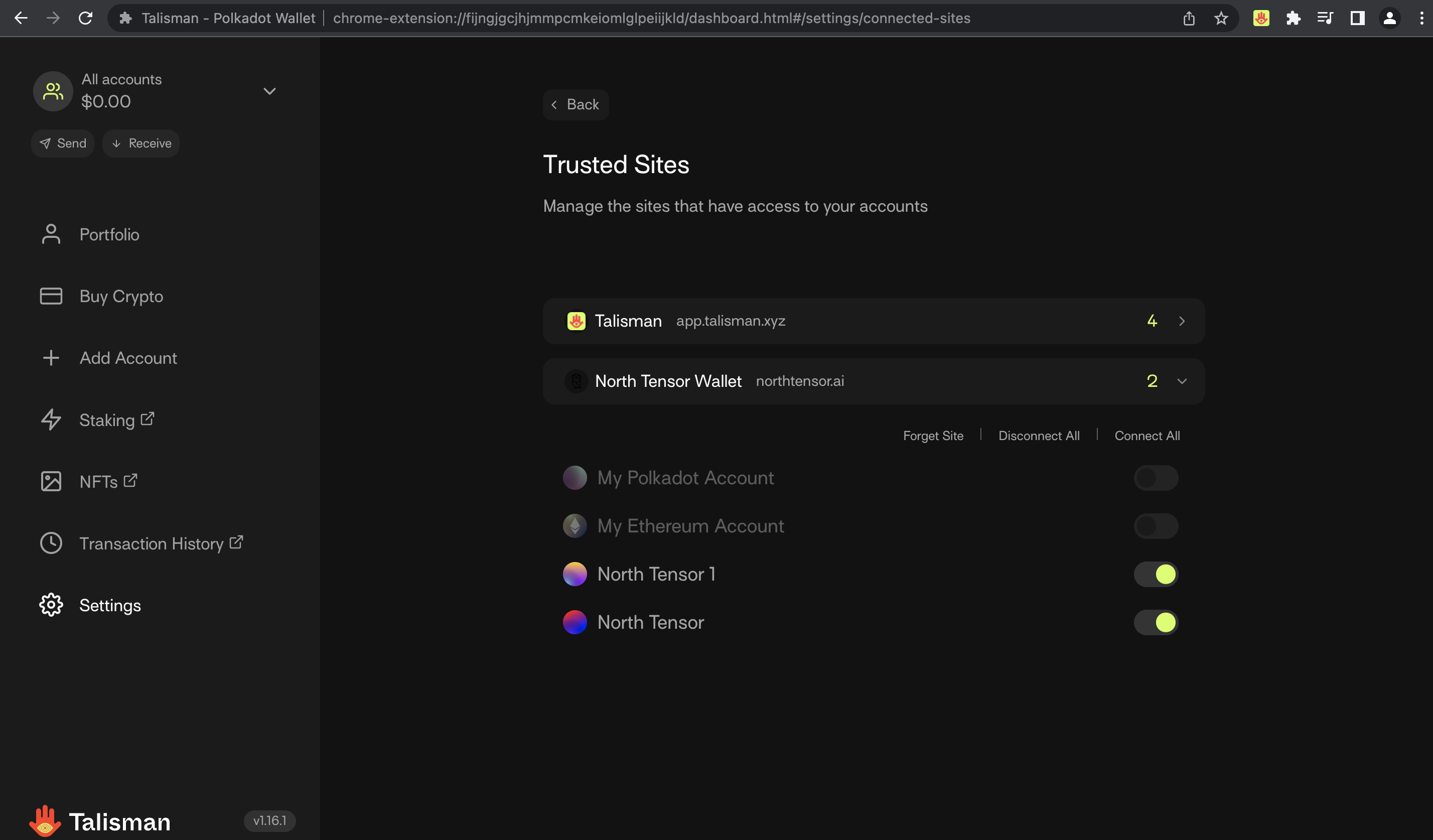Bookmark this page with the star icon
Screen dimensions: 1433x840
1221,18
